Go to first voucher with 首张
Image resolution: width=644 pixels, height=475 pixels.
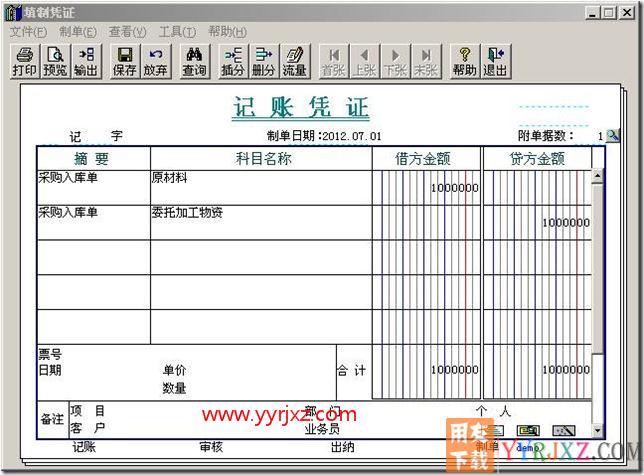click(334, 62)
